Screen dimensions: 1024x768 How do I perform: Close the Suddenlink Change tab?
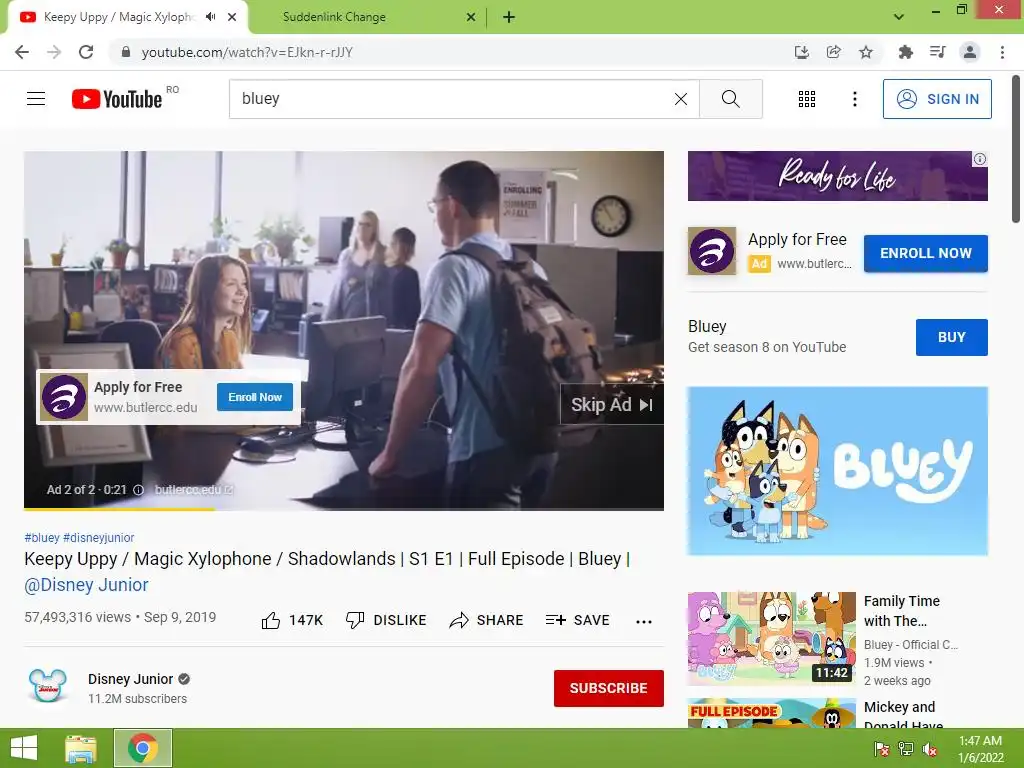[471, 17]
